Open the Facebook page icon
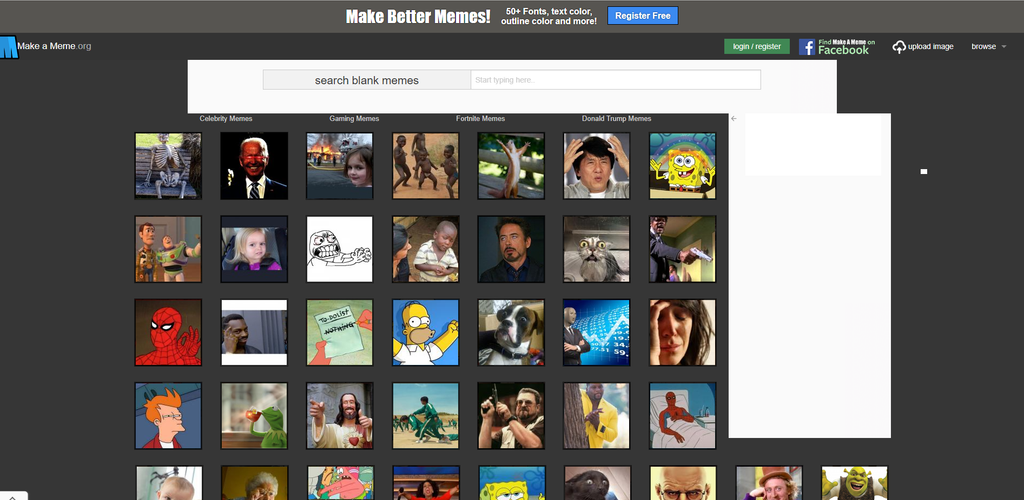The image size is (1024, 500). point(807,47)
